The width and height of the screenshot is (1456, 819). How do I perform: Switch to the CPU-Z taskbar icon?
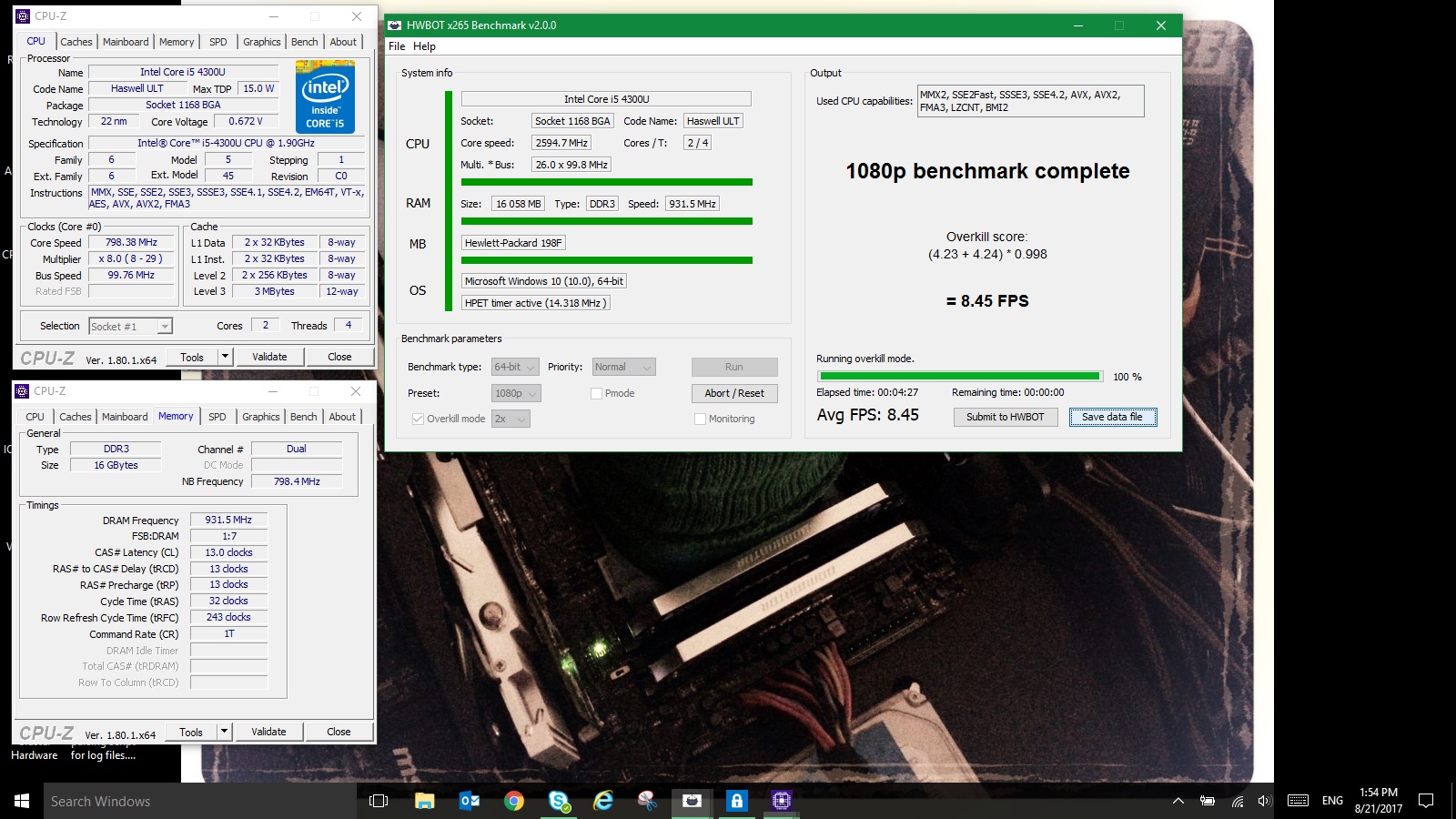(781, 801)
